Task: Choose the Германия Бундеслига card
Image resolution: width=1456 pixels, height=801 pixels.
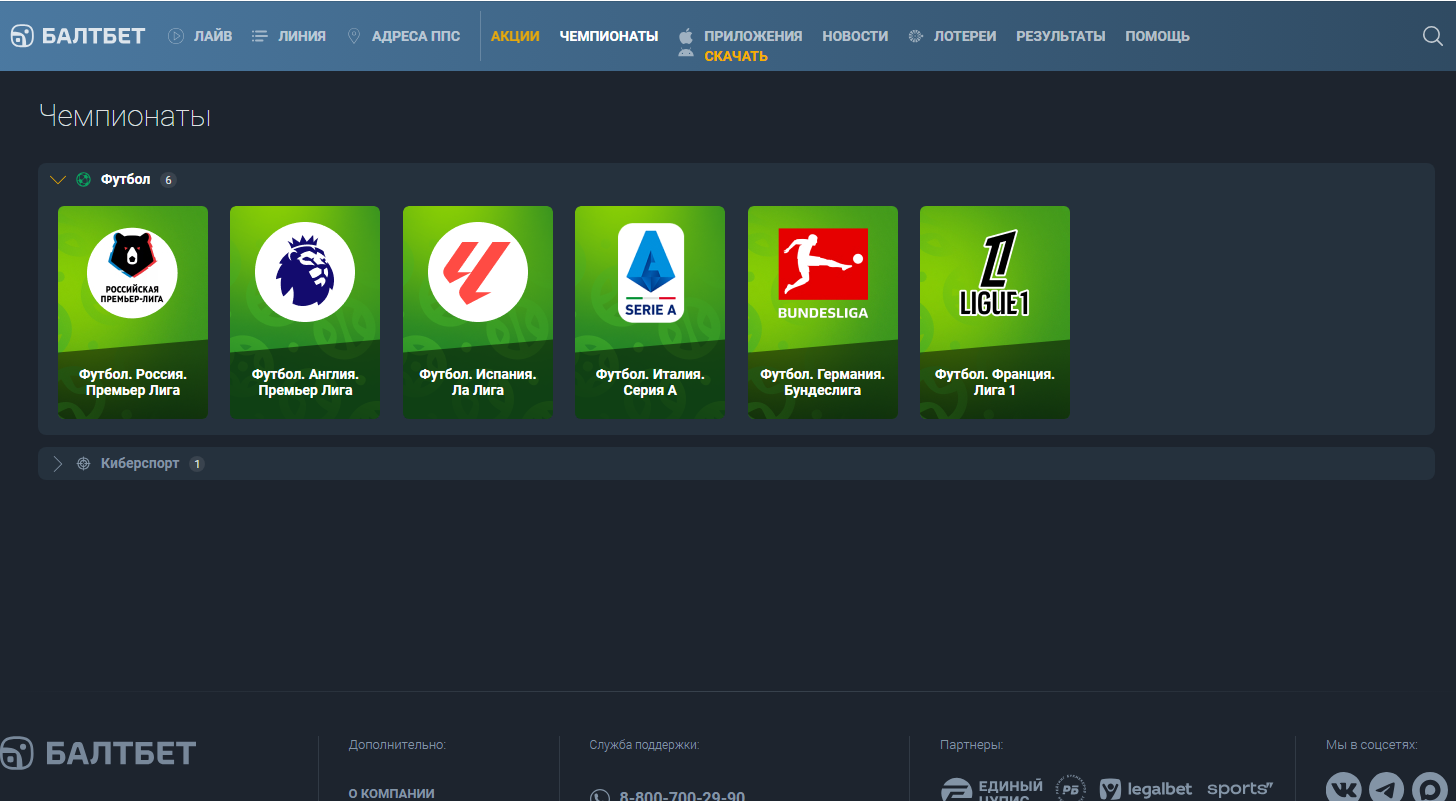Action: (x=823, y=313)
